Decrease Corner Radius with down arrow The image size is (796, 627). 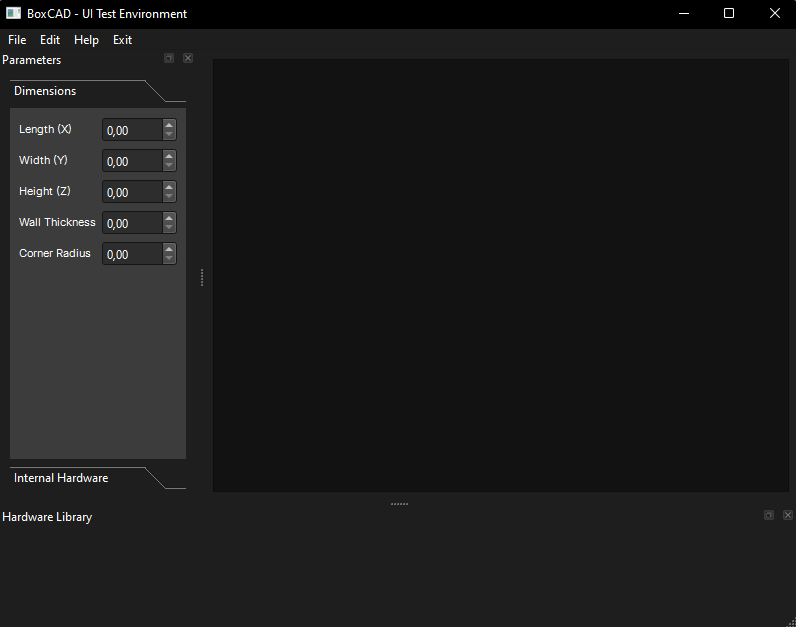click(x=169, y=259)
